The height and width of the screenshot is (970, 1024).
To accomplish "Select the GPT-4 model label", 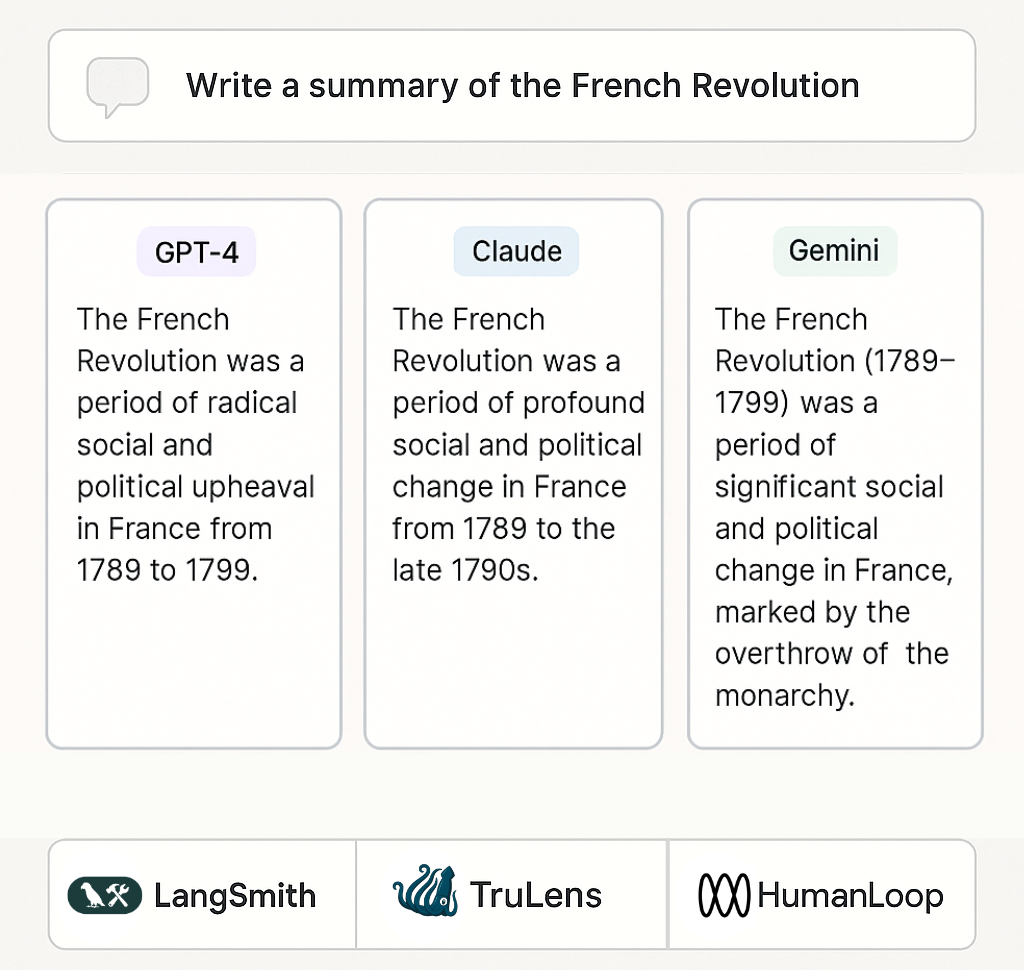I will [x=196, y=252].
